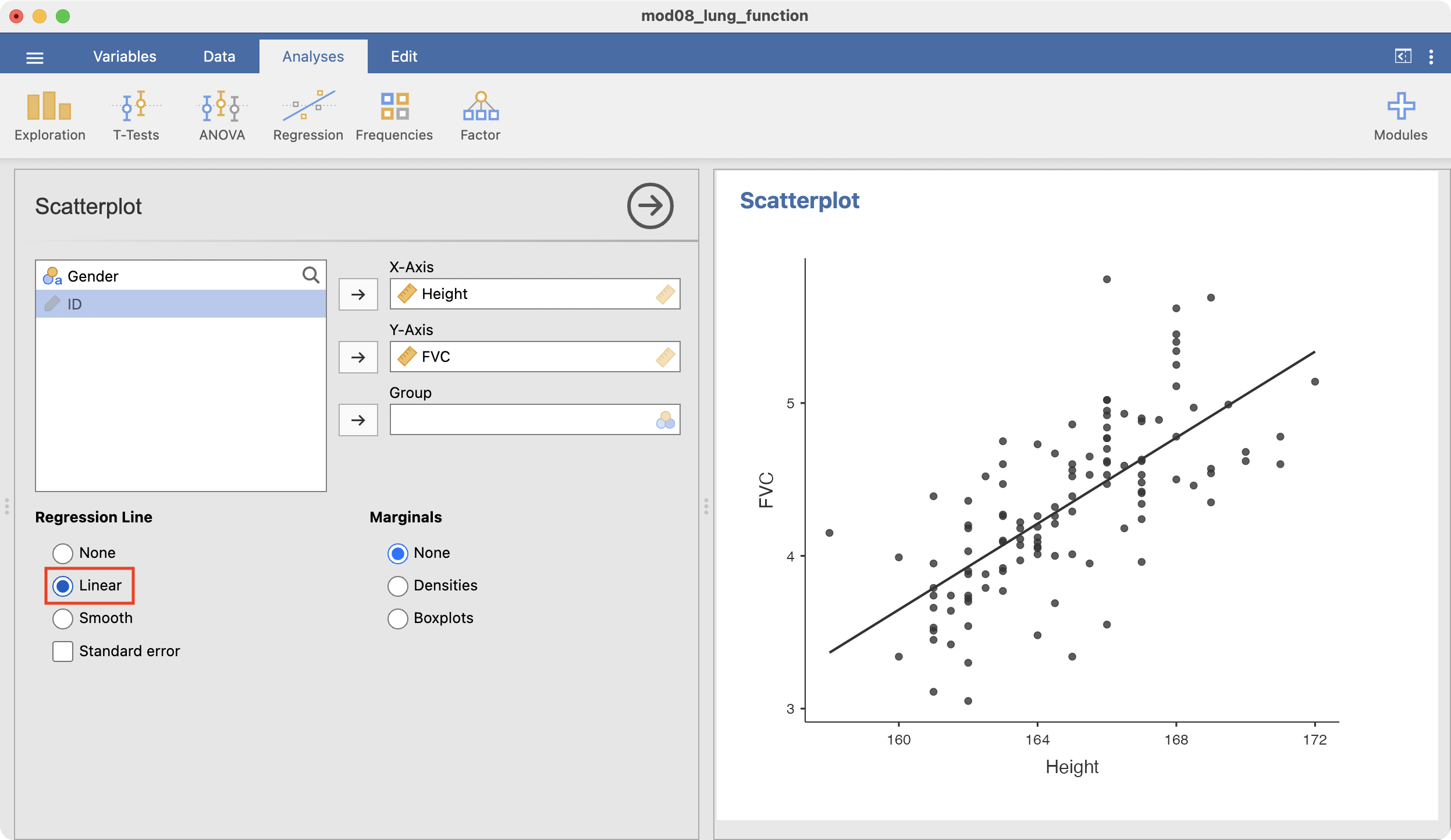Click arrow button to assign Group variable
The width and height of the screenshot is (1451, 840).
pos(358,420)
